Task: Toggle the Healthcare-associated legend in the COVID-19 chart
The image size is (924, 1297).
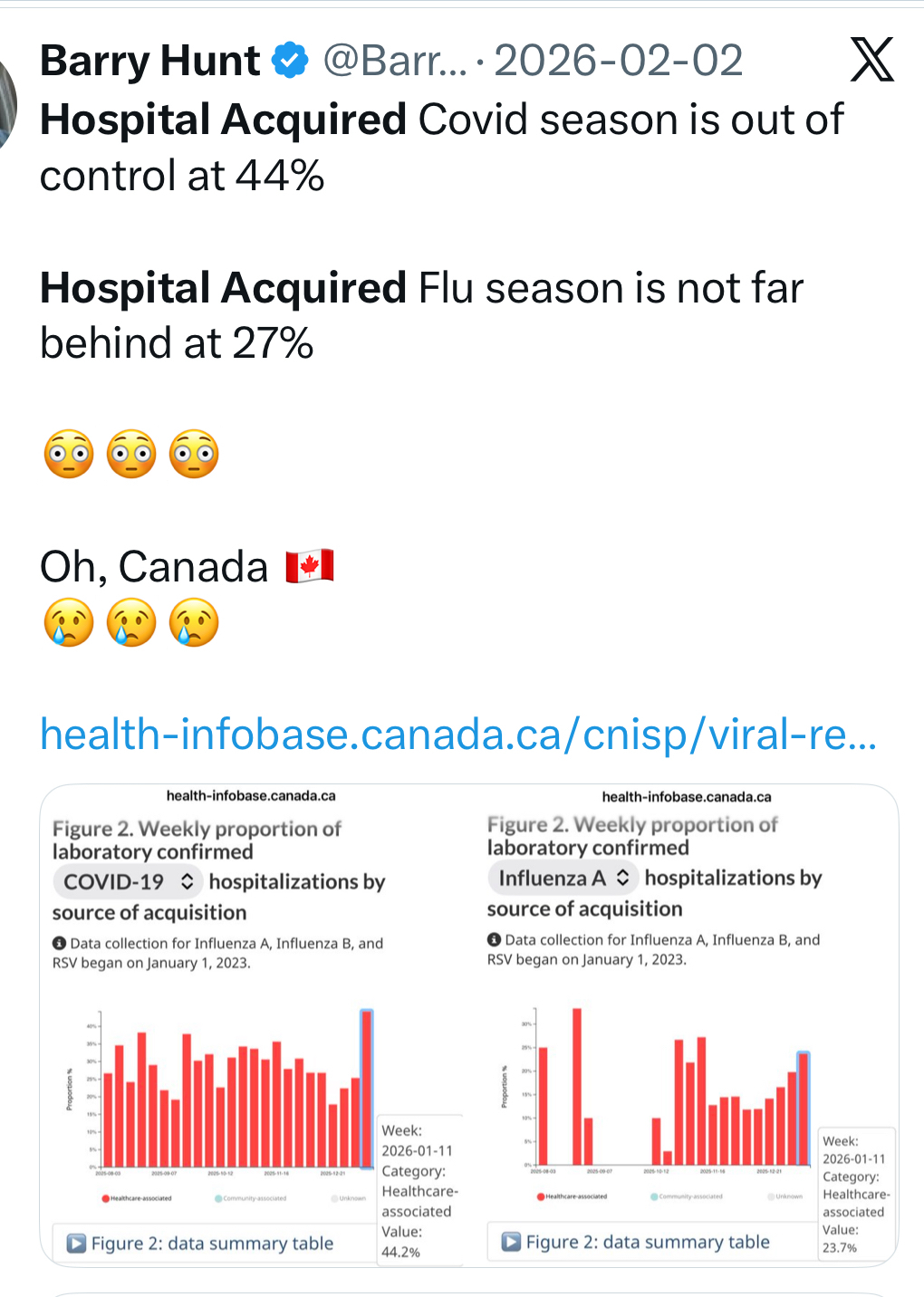Action: click(137, 1198)
